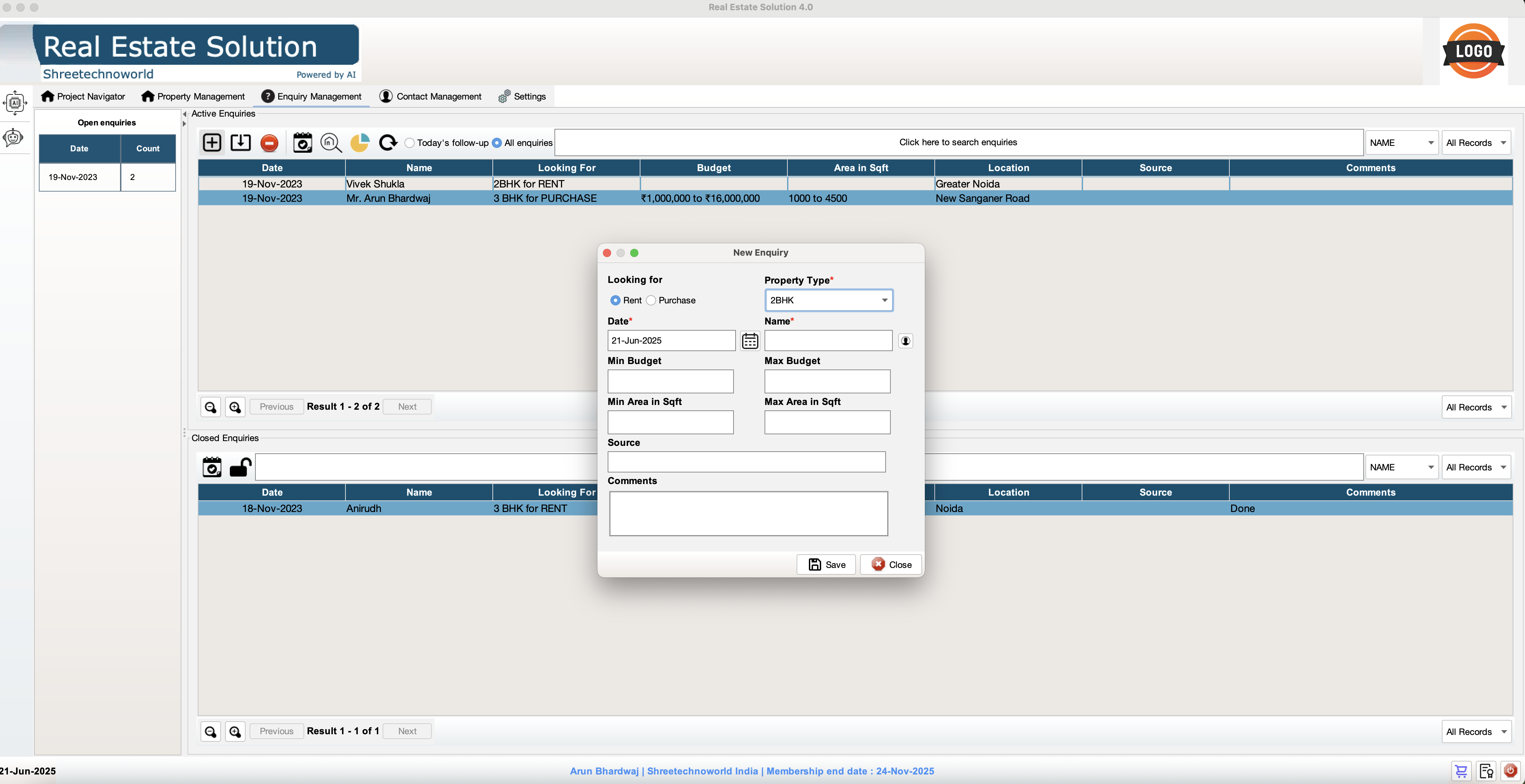Open the NAME sort dropdown
The height and width of the screenshot is (784, 1525).
tap(1401, 142)
